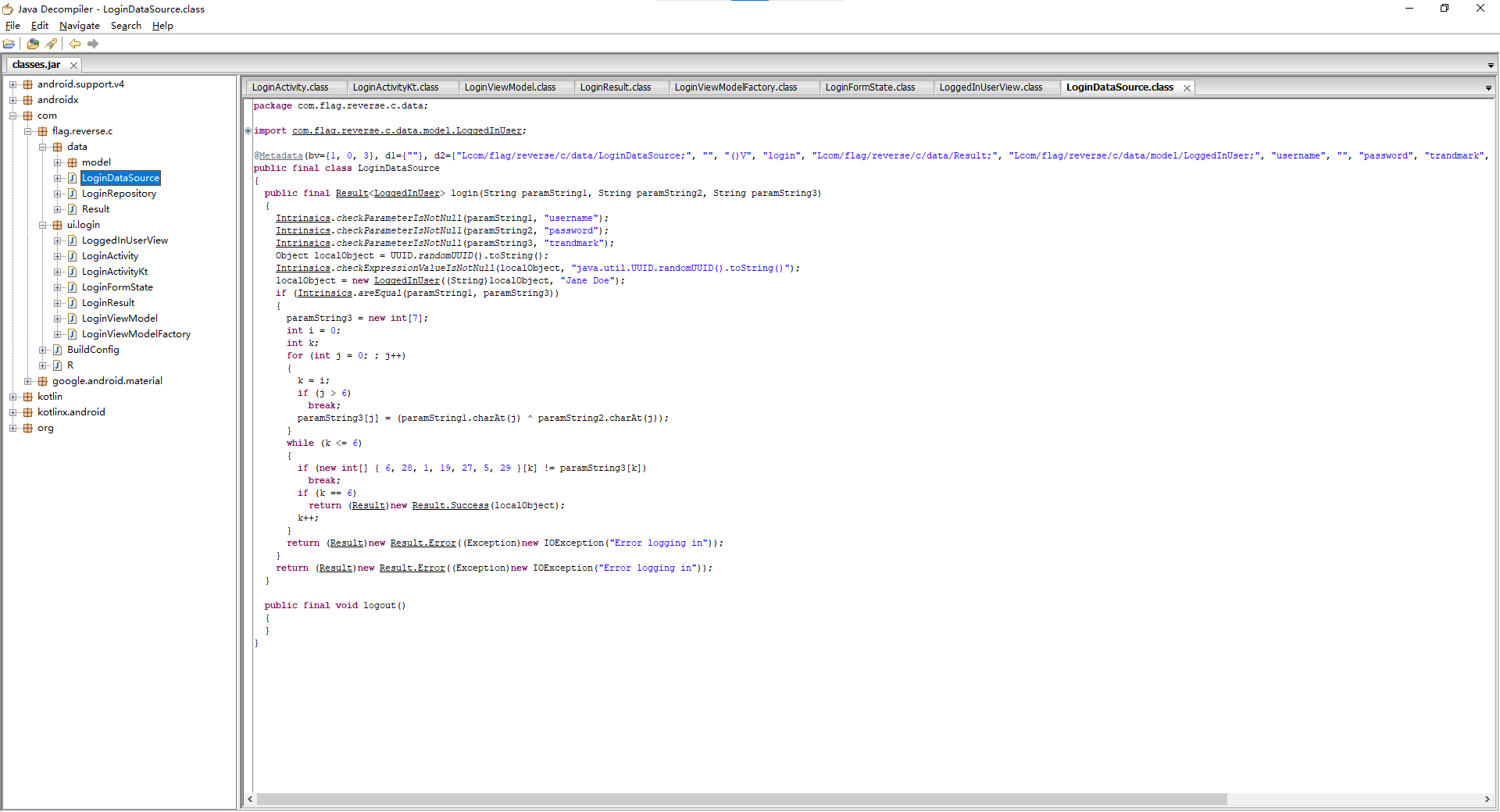Image resolution: width=1500 pixels, height=812 pixels.
Task: Click the horizontal scrollbar thumb
Action: point(741,800)
